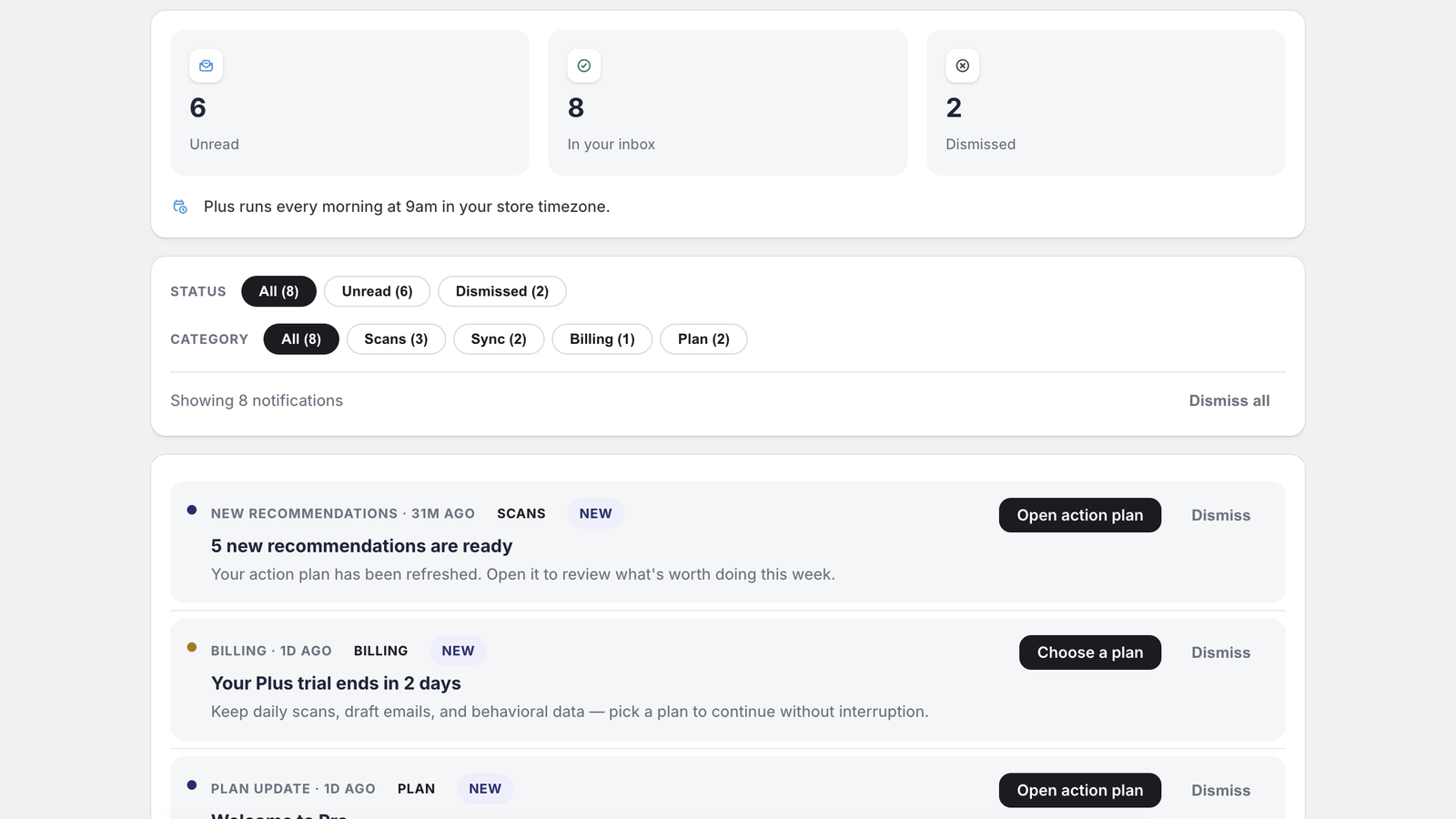Click the NEW badge on Scans notification
Screen dimensions: 1456x819
(596, 513)
